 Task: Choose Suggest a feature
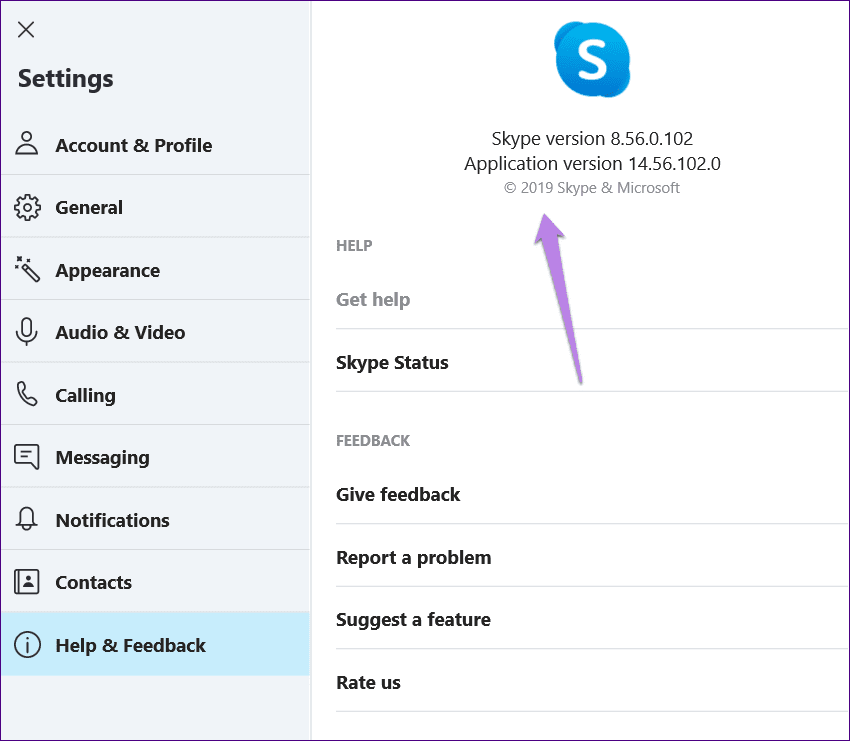[x=413, y=620]
